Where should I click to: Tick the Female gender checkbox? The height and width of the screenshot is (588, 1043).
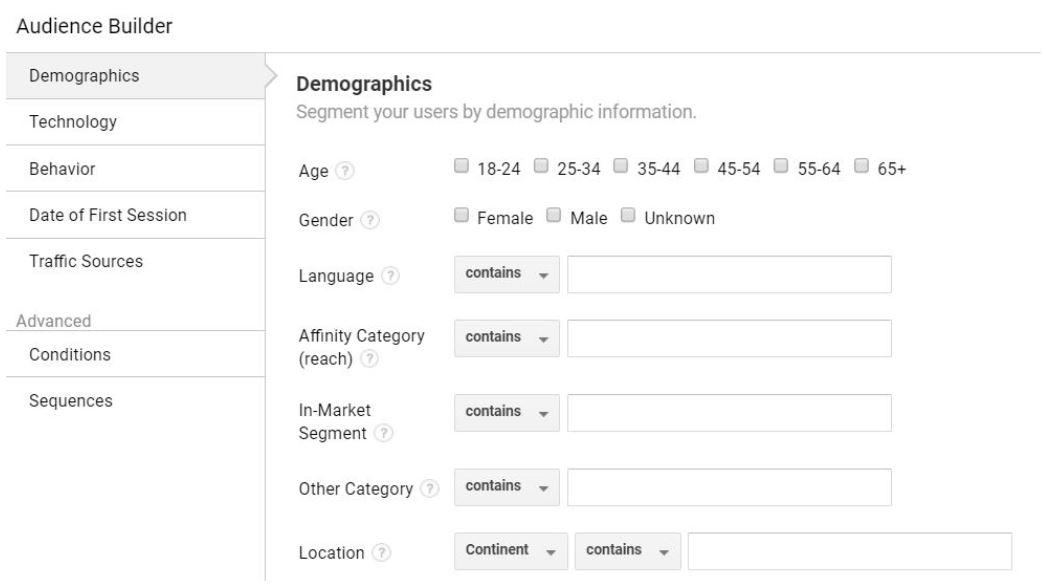[x=461, y=215]
